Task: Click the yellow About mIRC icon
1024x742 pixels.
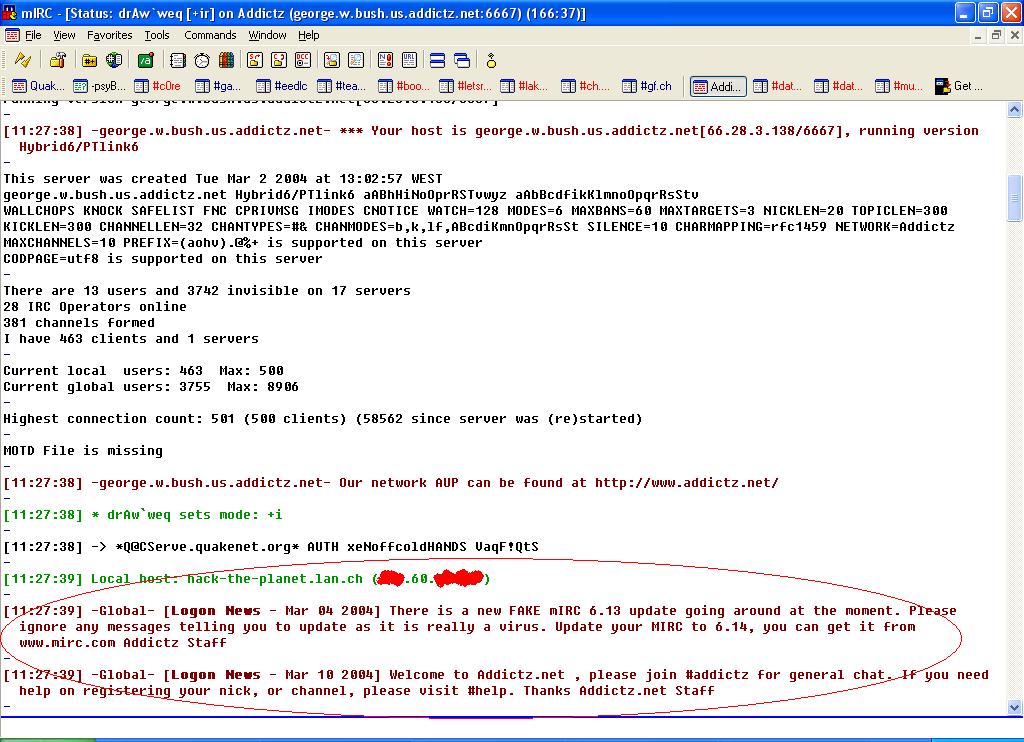Action: (x=491, y=61)
